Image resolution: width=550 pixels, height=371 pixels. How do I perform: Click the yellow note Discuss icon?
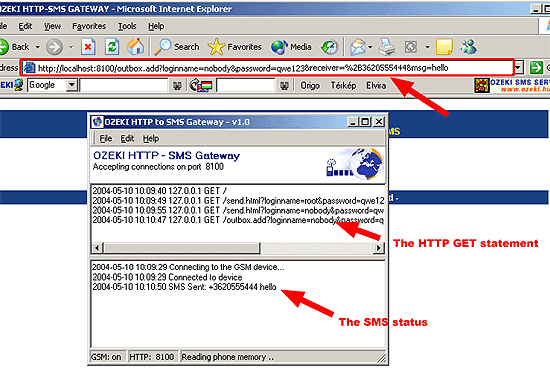[444, 47]
